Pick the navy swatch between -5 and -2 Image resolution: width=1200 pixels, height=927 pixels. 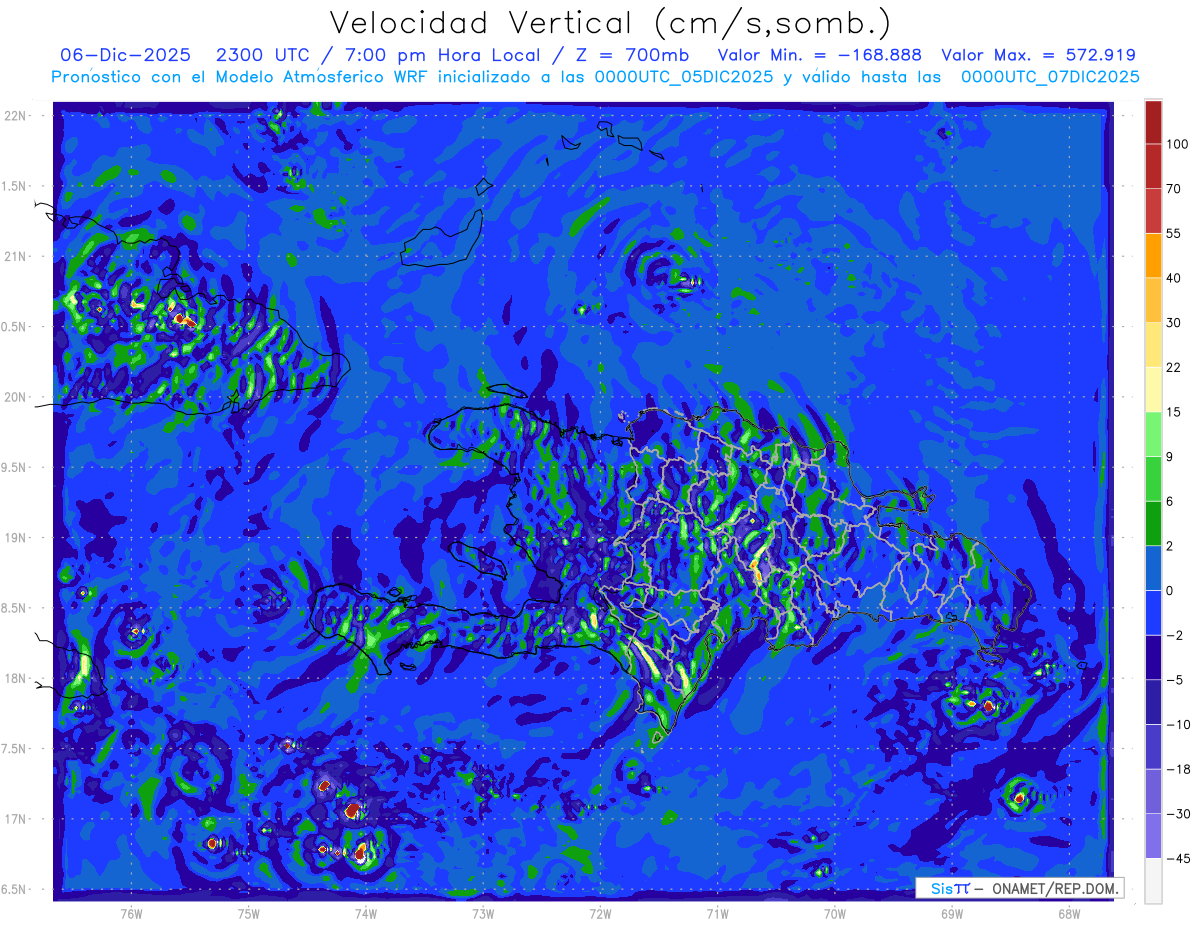1154,656
